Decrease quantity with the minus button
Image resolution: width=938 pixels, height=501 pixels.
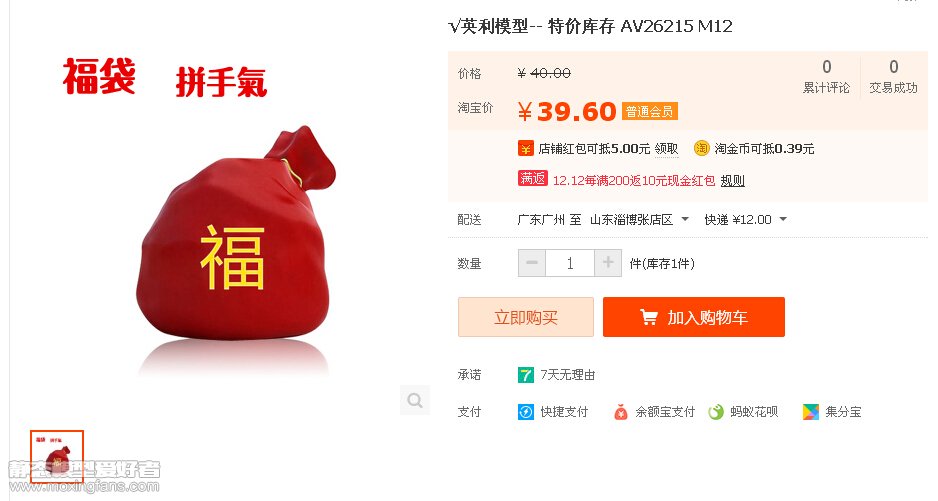532,263
